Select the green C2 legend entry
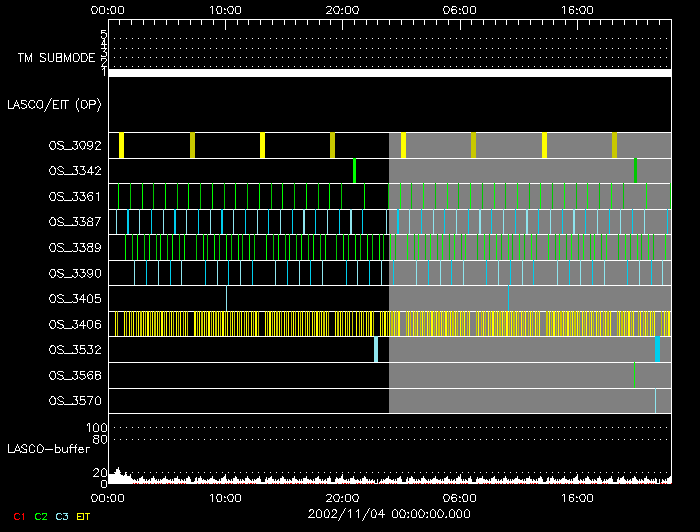This screenshot has width=700, height=532. coord(40,516)
